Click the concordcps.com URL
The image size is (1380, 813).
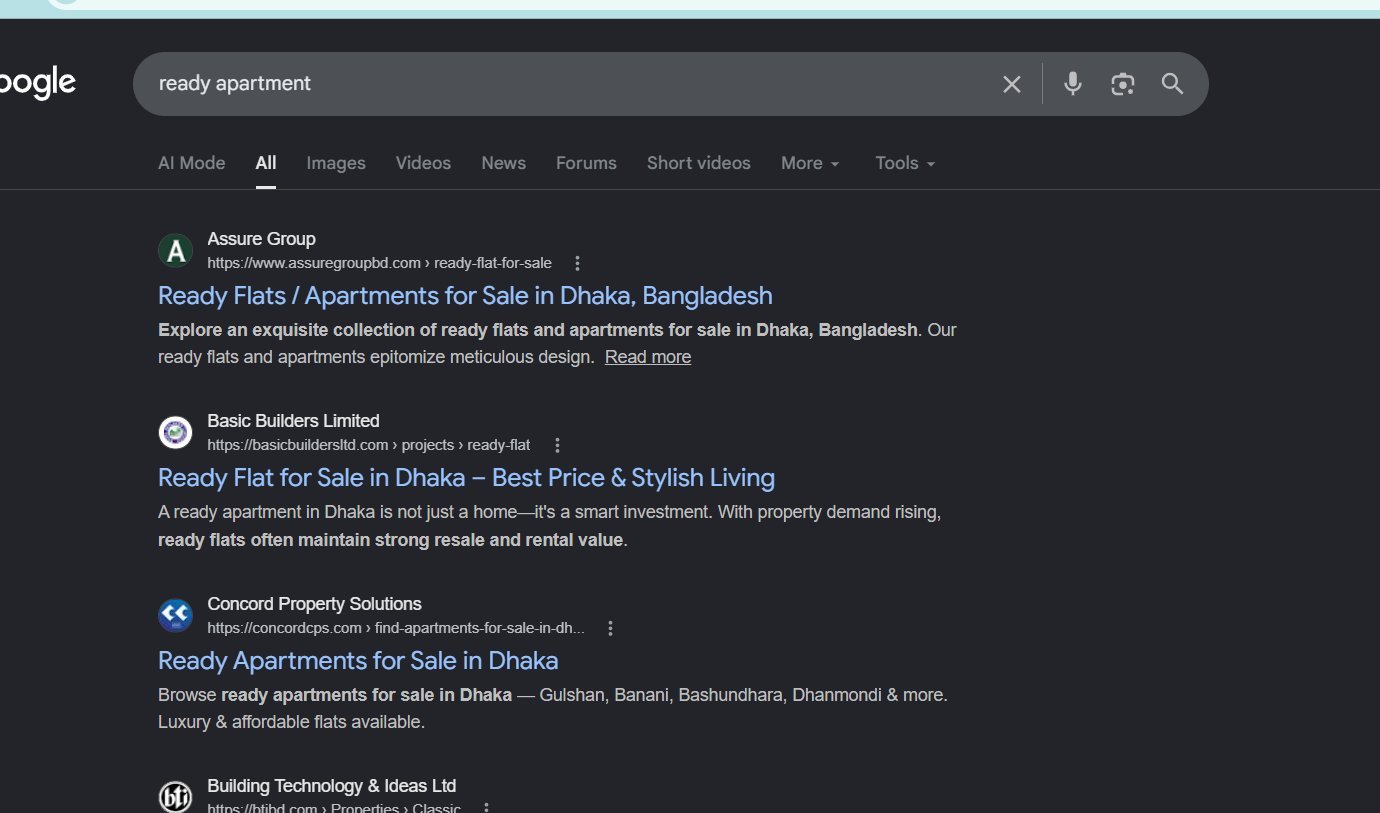(396, 628)
